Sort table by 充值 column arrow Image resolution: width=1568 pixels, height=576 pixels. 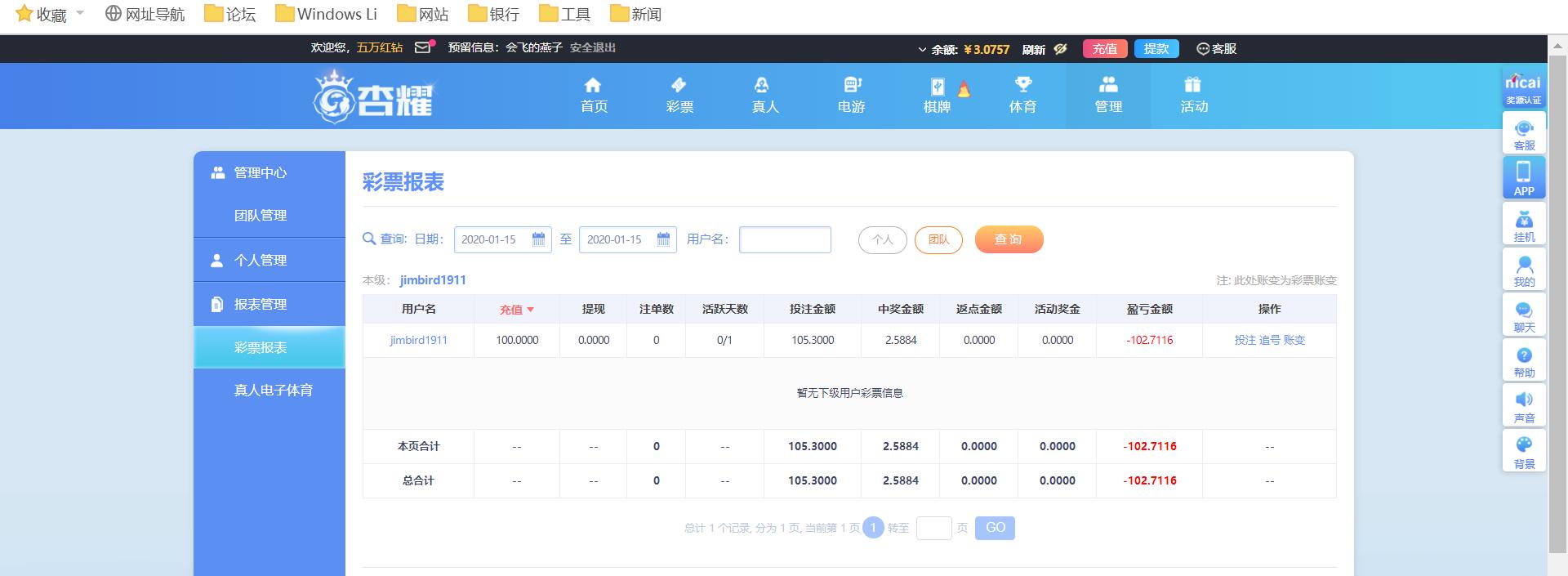click(x=530, y=310)
